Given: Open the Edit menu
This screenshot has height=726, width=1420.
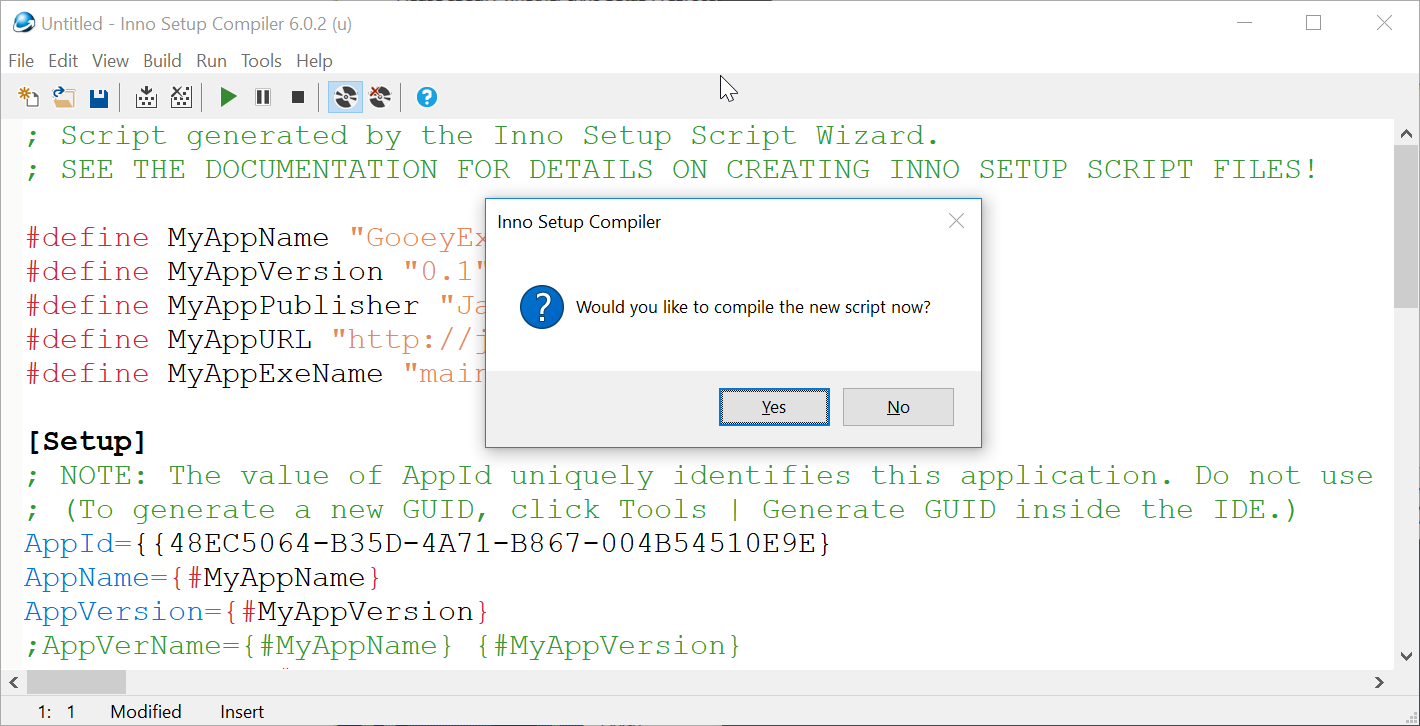Looking at the screenshot, I should [63, 61].
